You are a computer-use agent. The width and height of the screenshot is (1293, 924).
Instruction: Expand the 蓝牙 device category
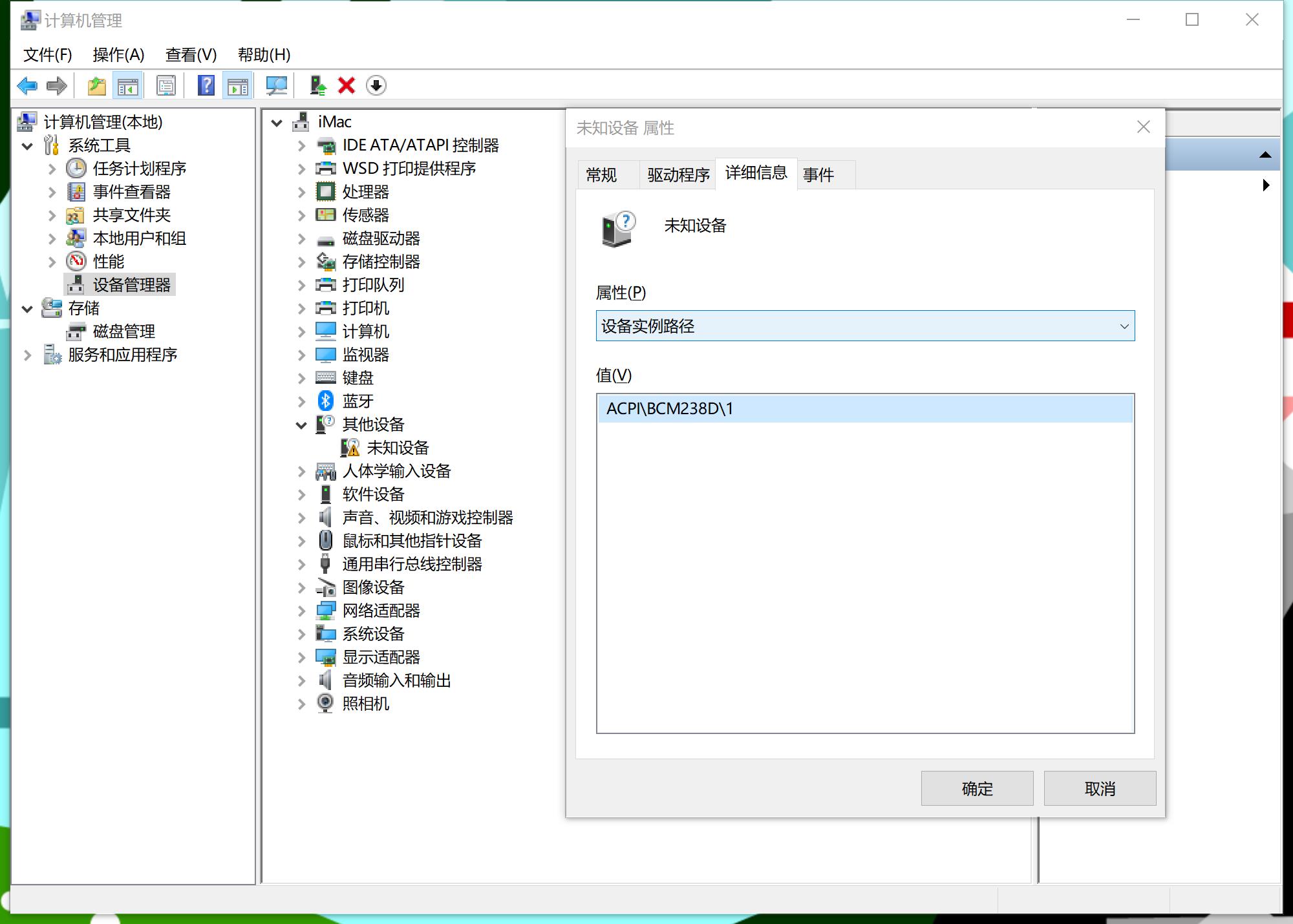point(301,401)
